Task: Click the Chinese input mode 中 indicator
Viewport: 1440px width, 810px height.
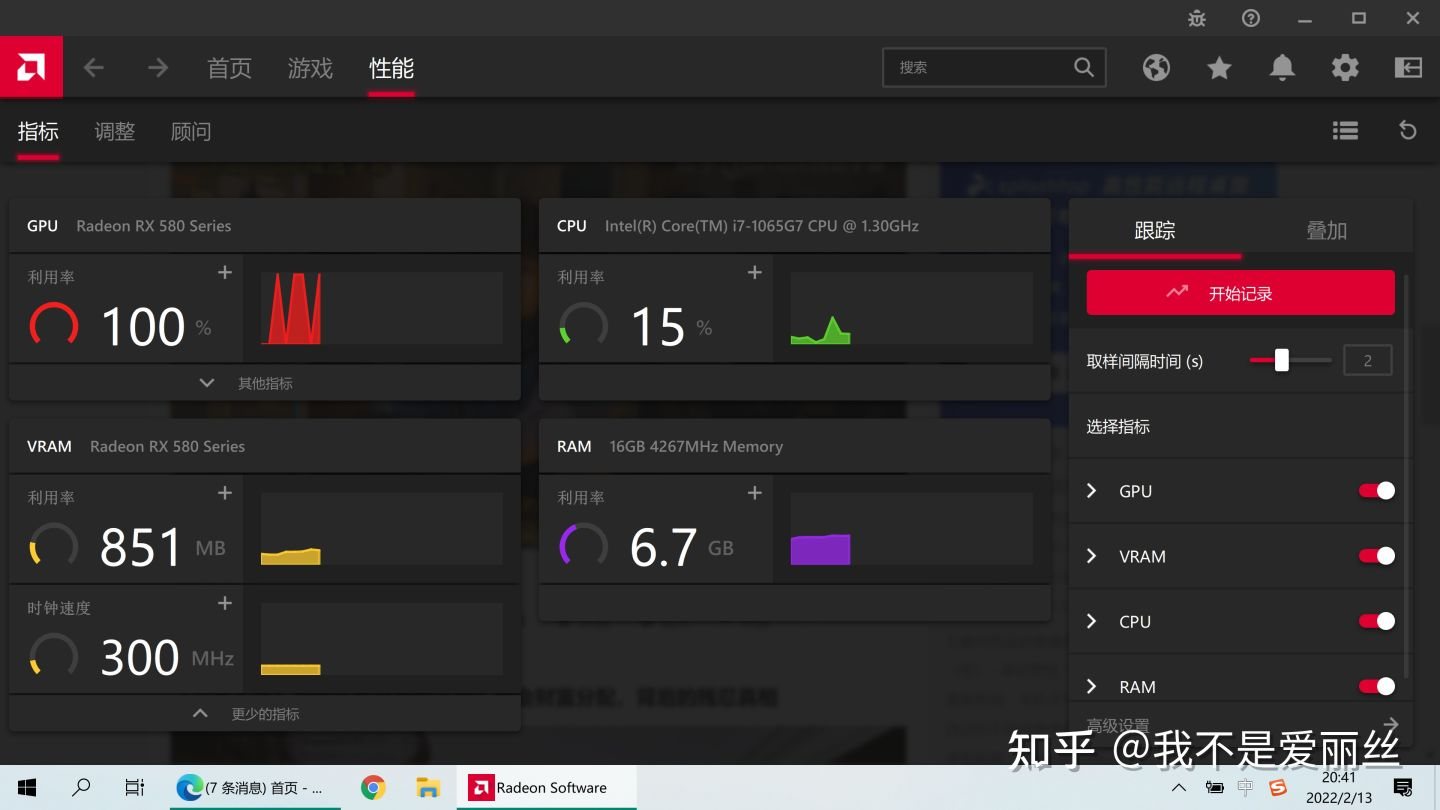Action: coord(1246,788)
